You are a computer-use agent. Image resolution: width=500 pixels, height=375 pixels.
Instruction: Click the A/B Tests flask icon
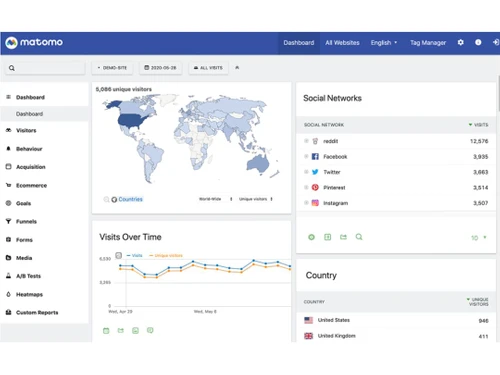(x=9, y=276)
